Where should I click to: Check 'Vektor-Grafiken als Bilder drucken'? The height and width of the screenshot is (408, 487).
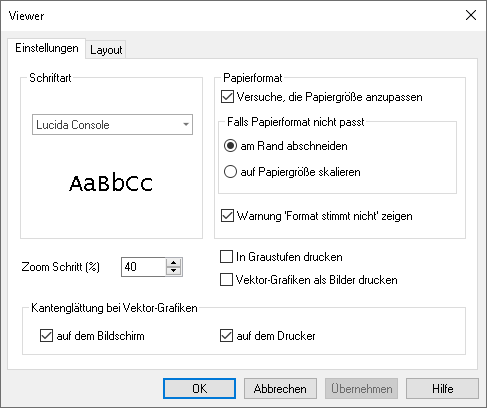pyautogui.click(x=226, y=280)
